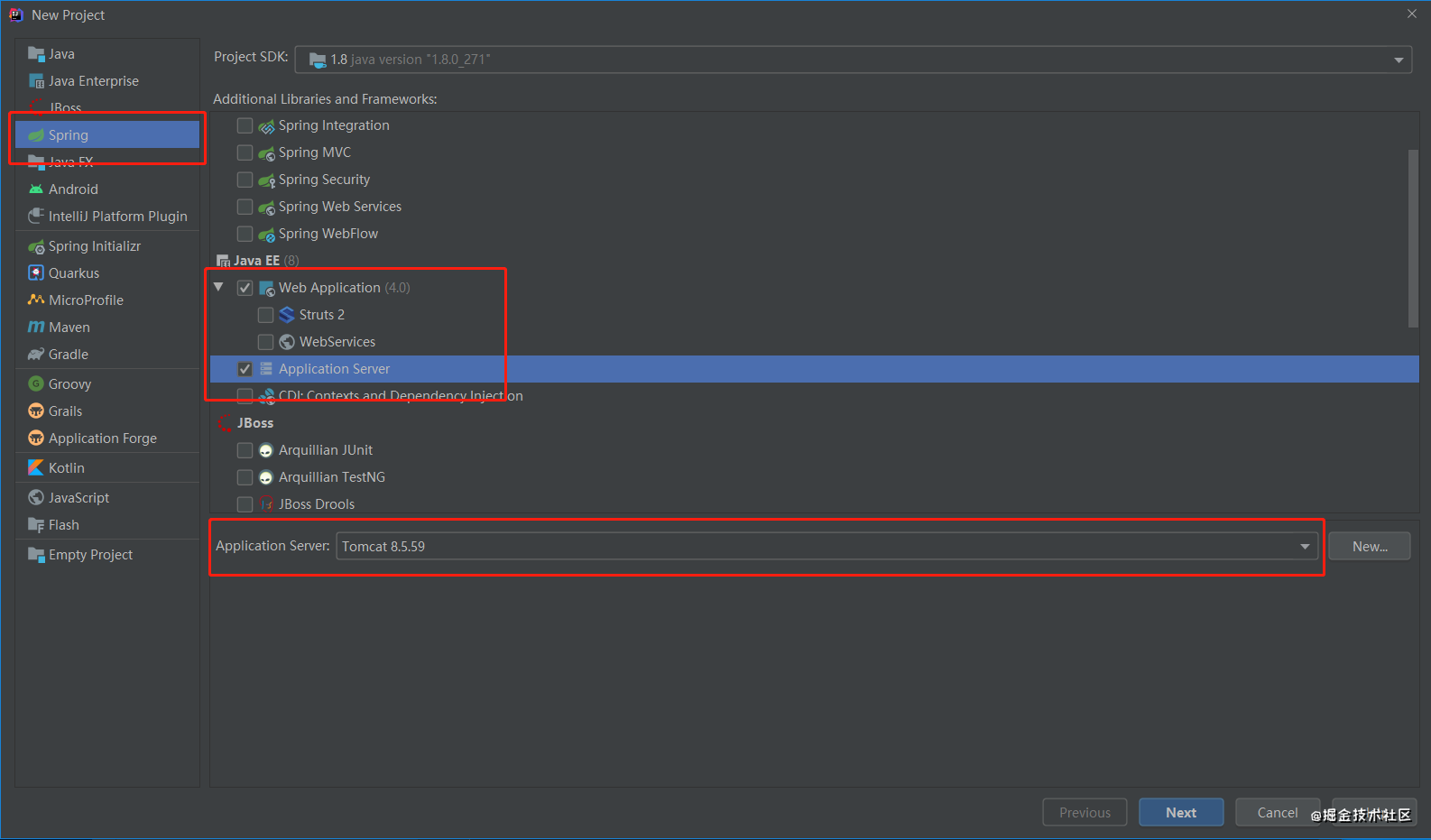Viewport: 1431px width, 840px height.
Task: Click the Quarkus icon
Action: (x=36, y=272)
